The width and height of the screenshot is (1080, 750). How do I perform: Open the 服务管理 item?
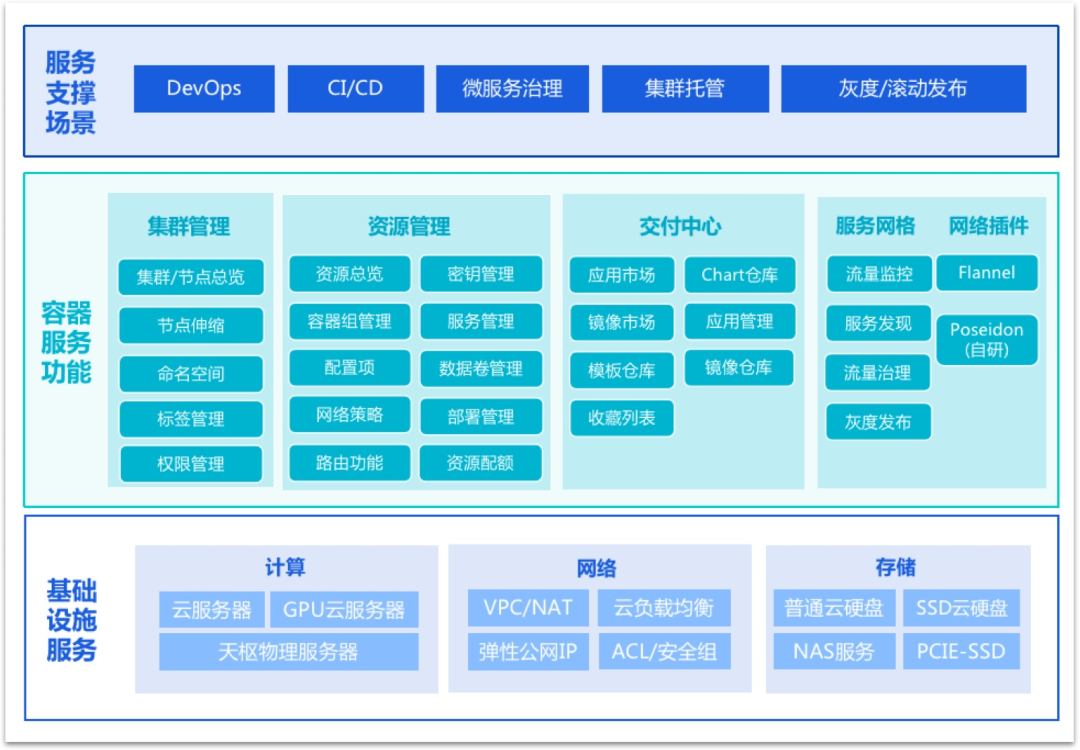tap(481, 322)
